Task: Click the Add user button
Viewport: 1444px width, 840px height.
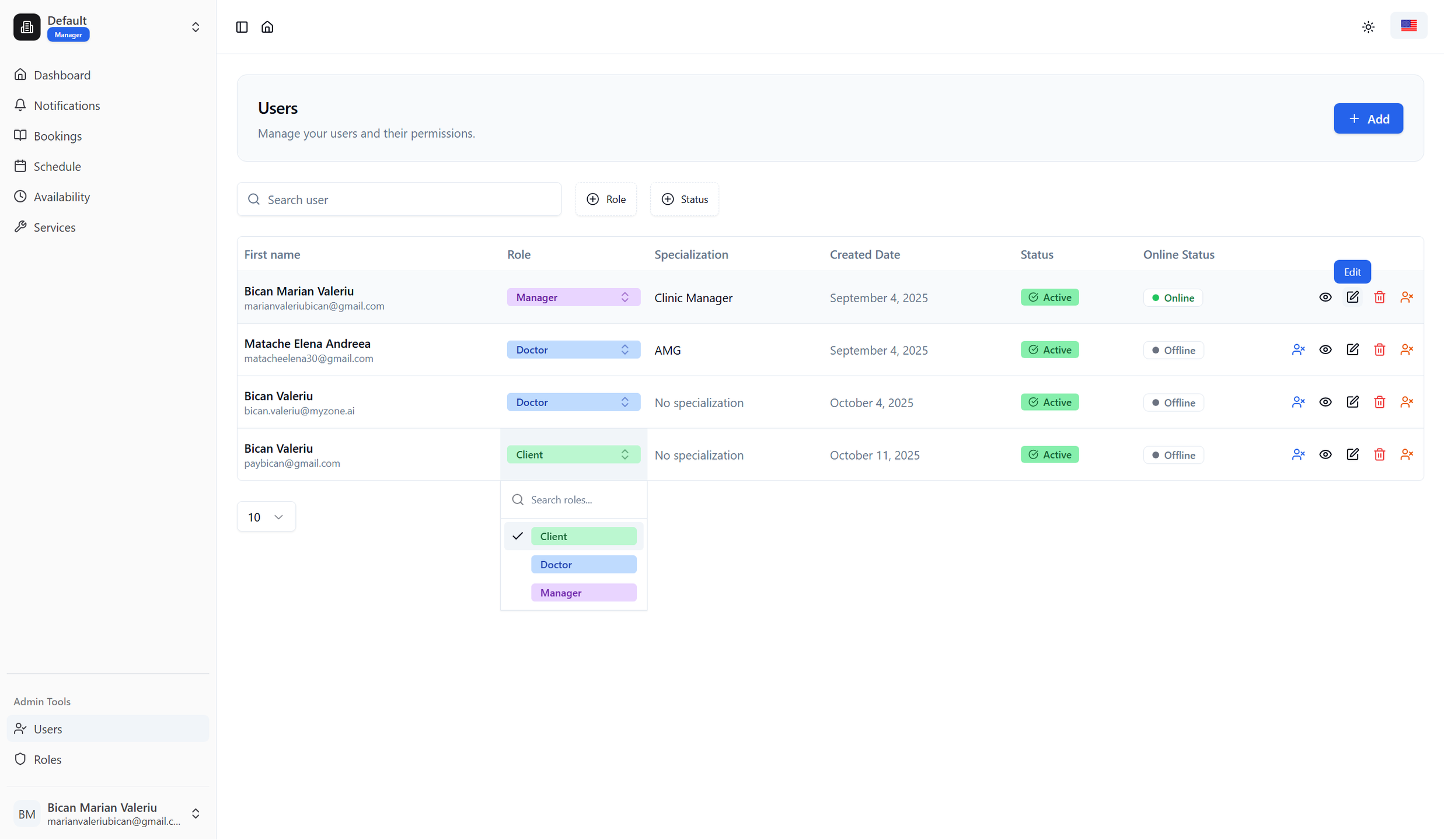Action: [1368, 118]
